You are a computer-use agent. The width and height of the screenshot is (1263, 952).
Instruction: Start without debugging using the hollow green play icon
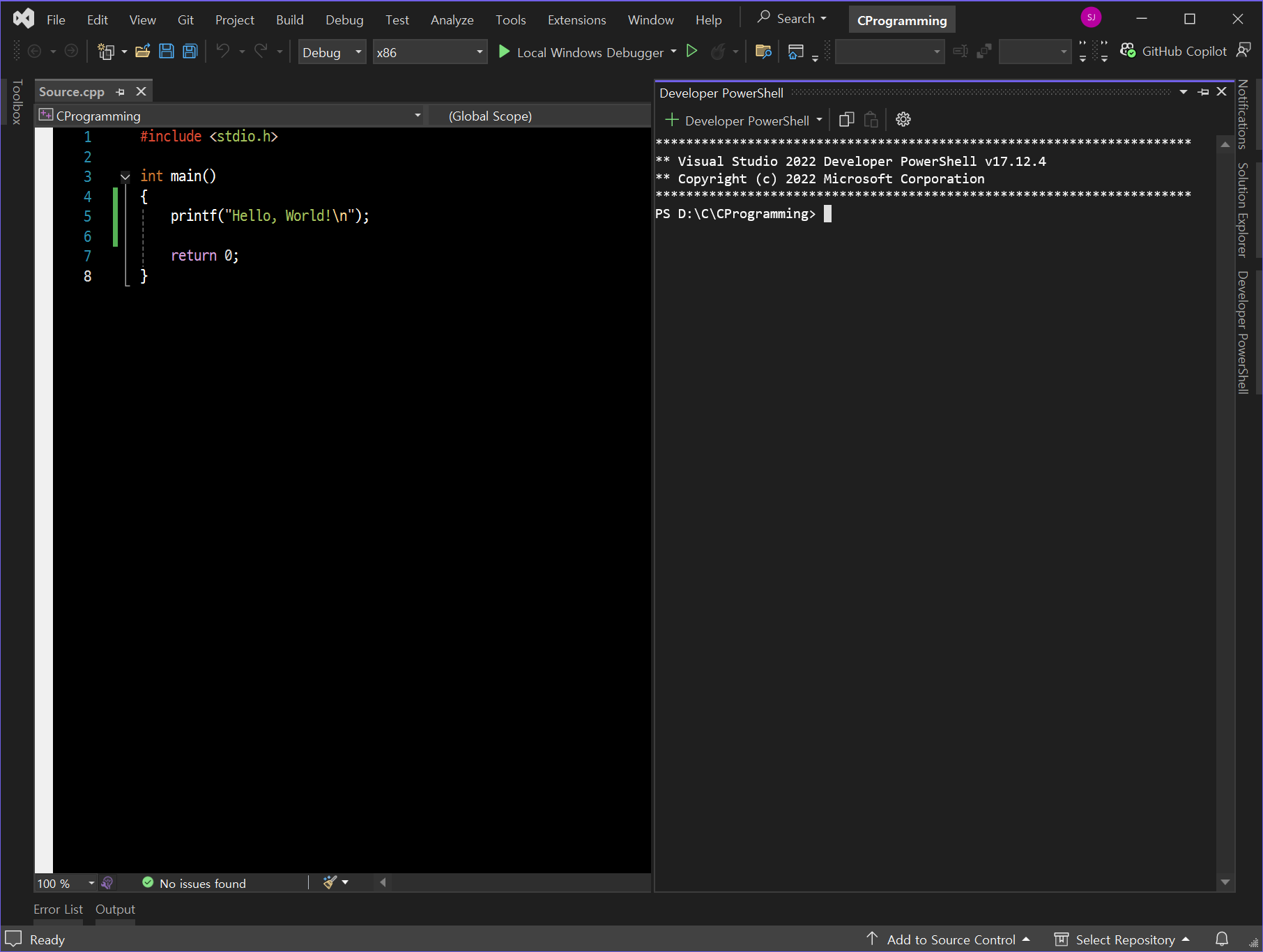(691, 51)
